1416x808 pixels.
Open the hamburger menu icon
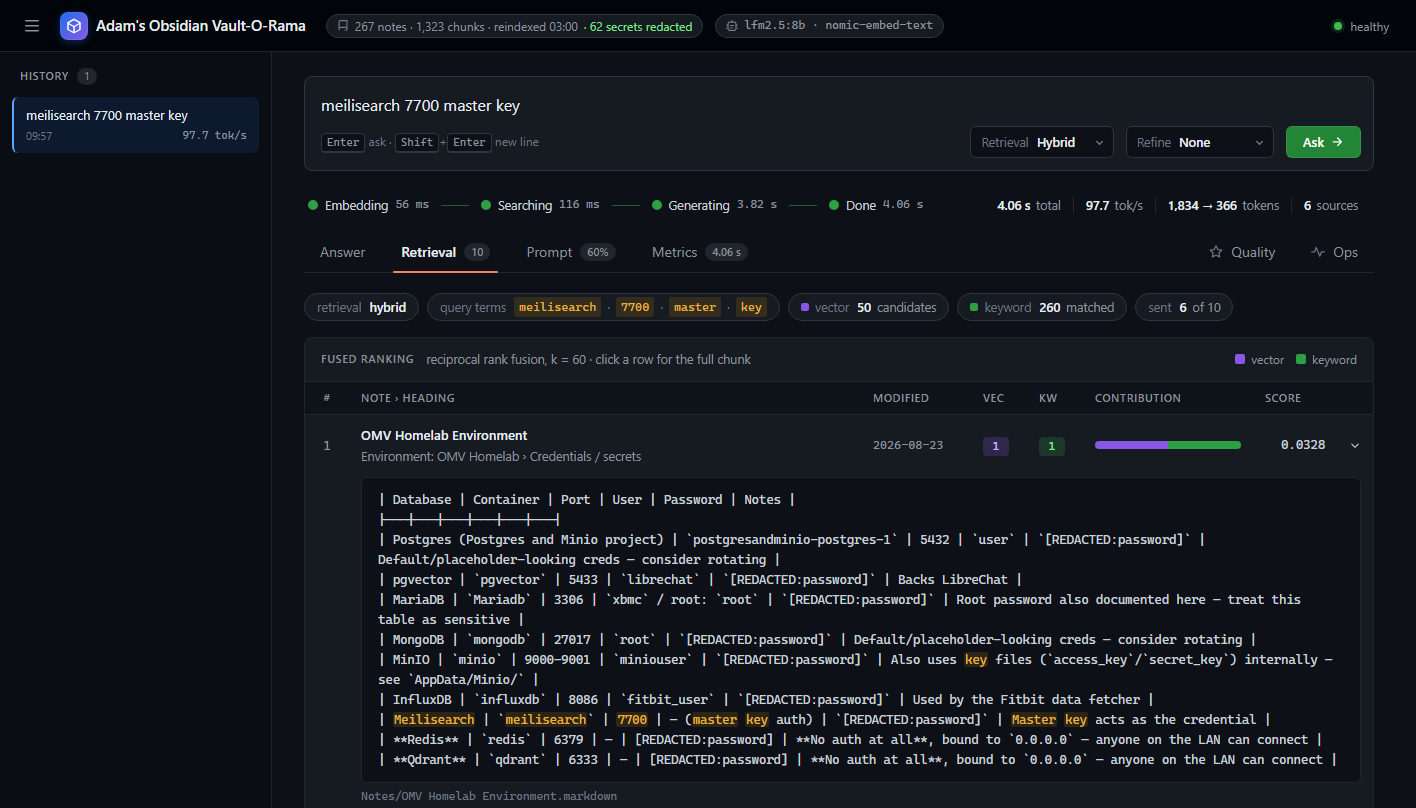click(x=32, y=26)
